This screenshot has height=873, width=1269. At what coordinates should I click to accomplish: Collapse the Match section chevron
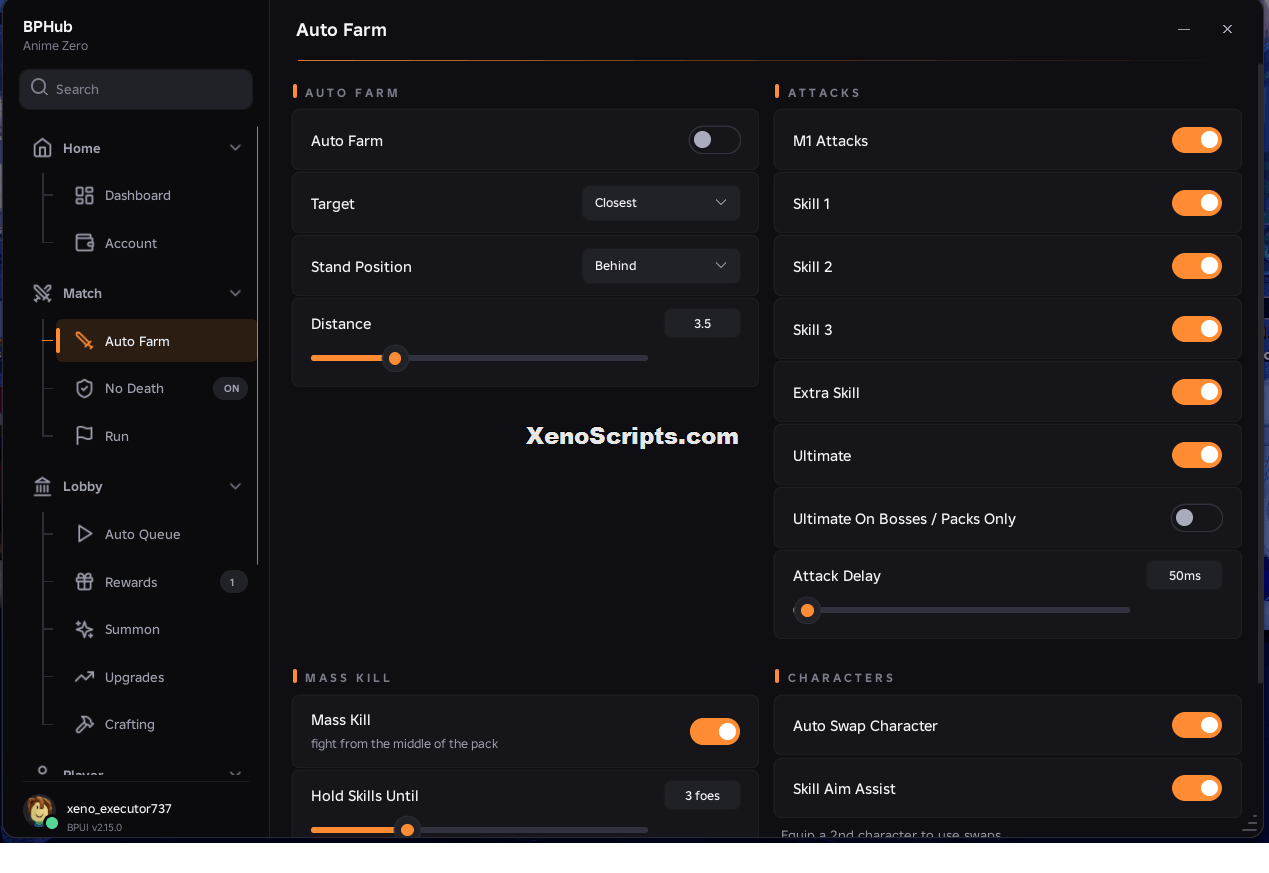point(235,293)
